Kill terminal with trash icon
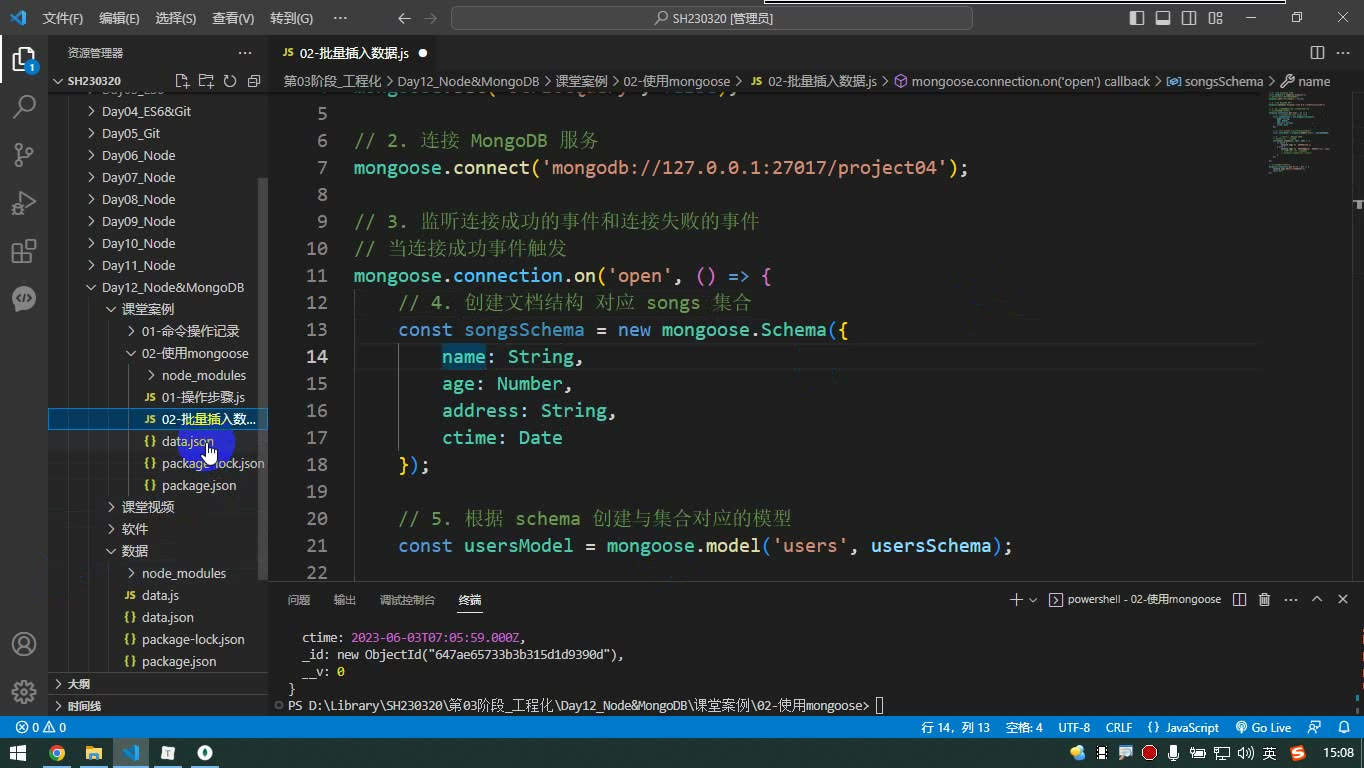1364x768 pixels. point(1264,599)
